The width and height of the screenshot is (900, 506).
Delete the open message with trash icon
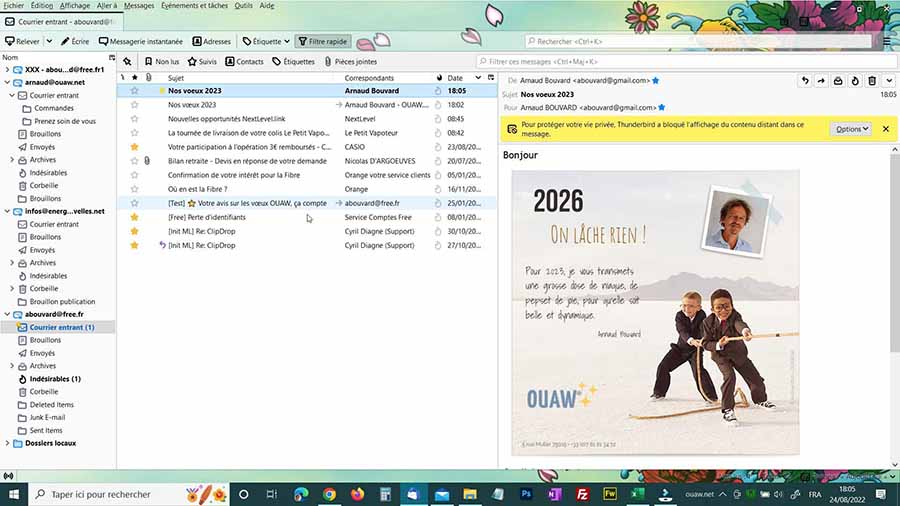872,80
